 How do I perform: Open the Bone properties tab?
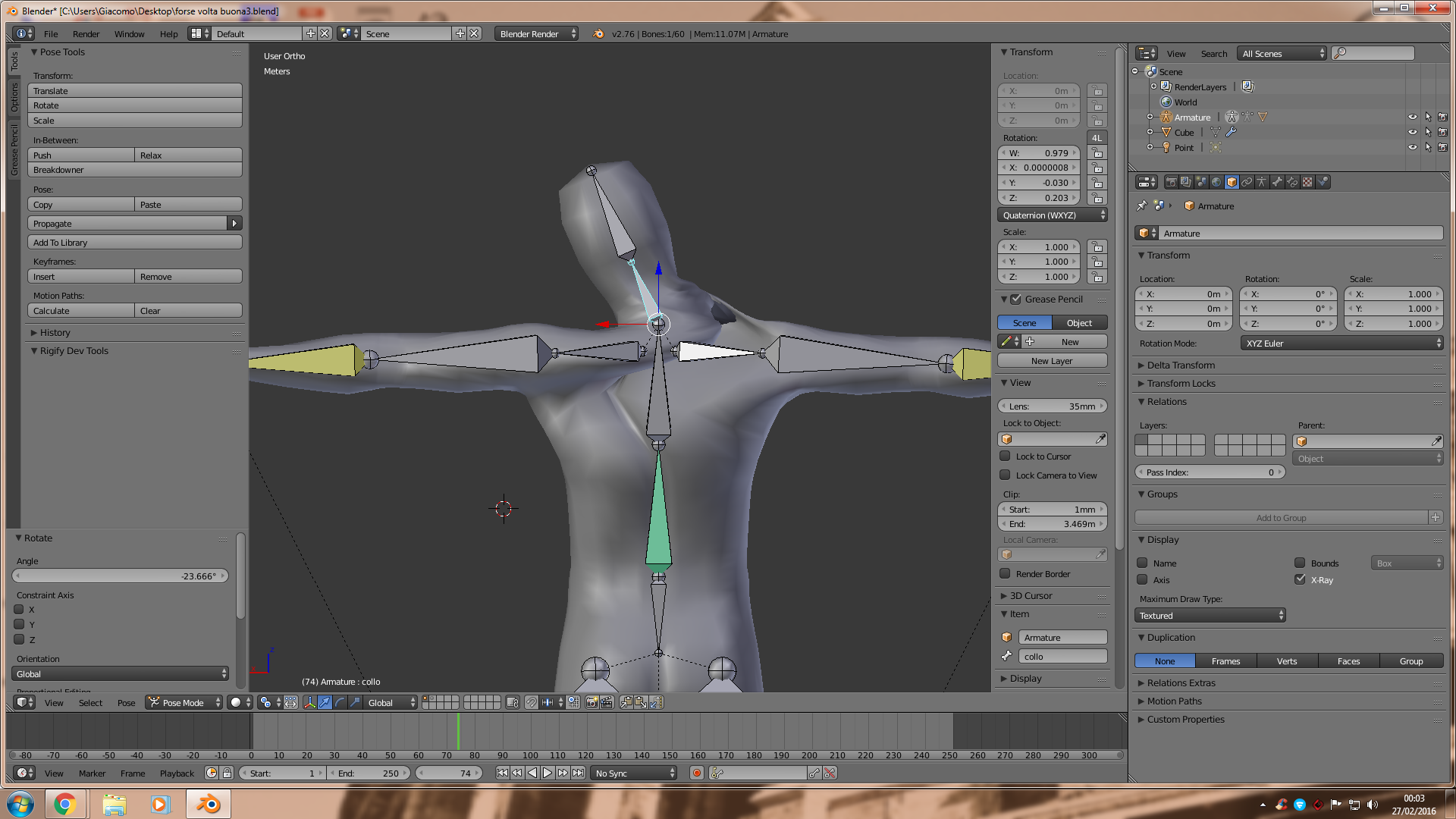click(x=1277, y=182)
